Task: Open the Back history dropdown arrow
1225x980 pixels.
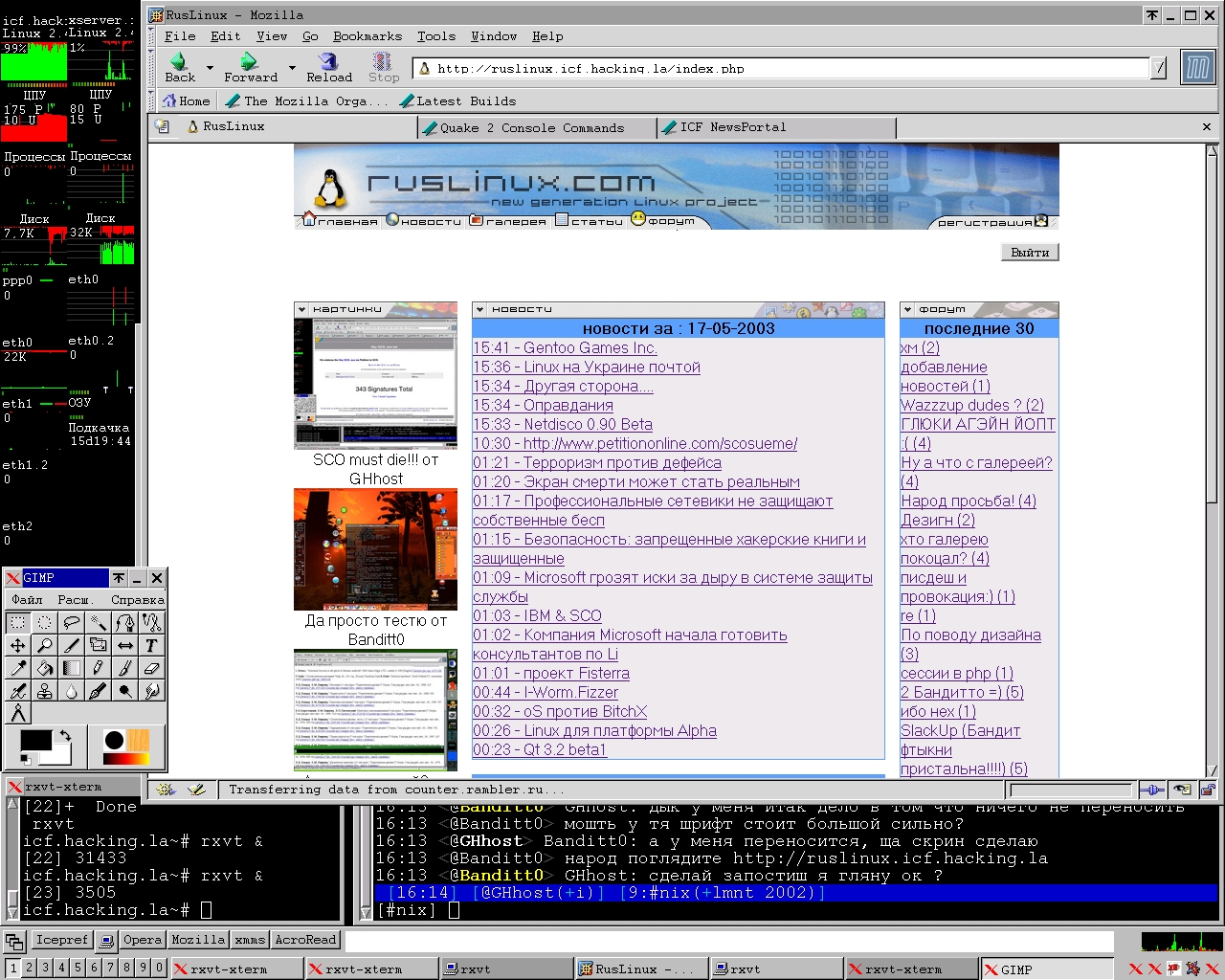Action: click(x=210, y=68)
